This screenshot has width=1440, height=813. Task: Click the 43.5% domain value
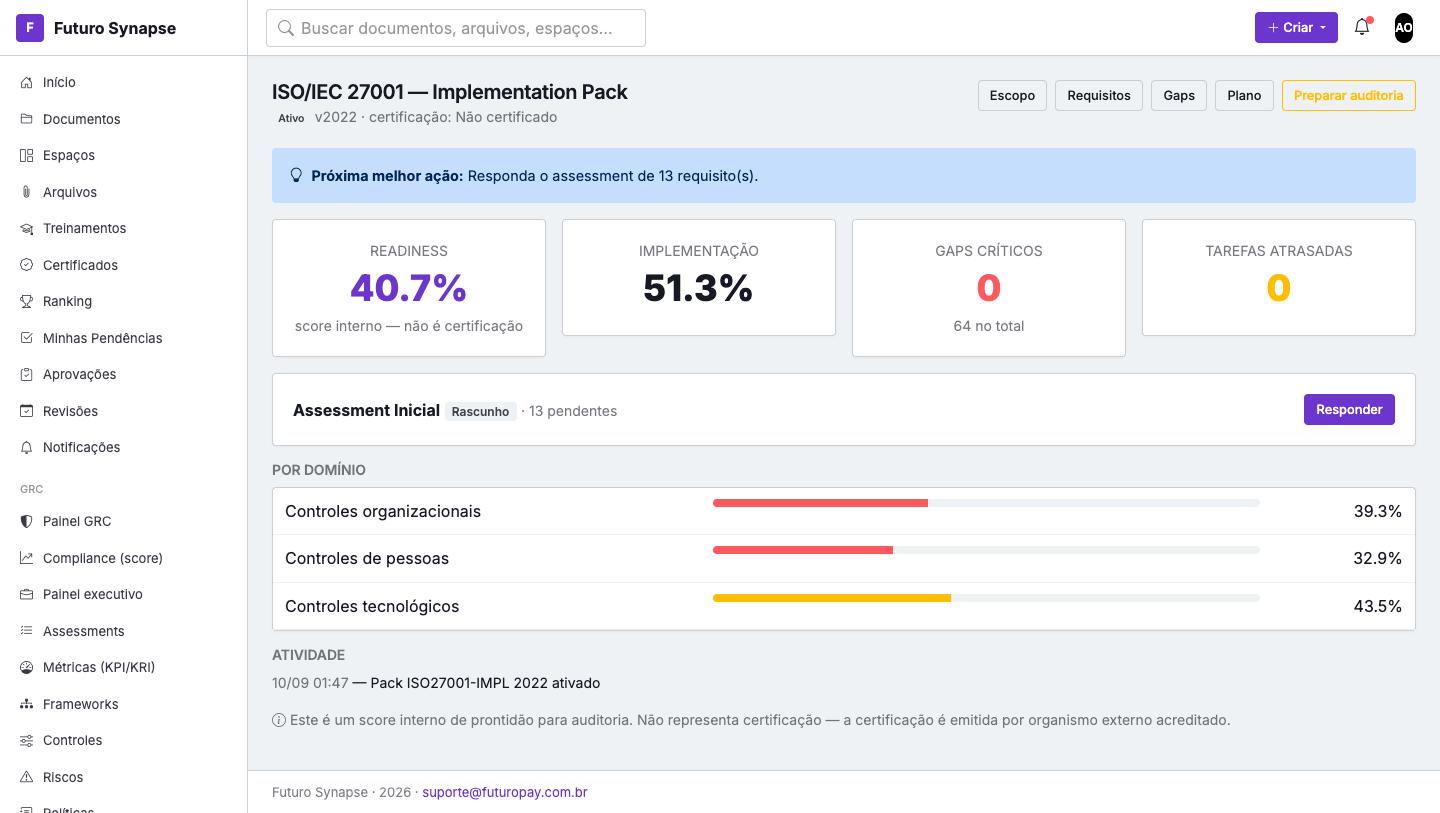1377,606
